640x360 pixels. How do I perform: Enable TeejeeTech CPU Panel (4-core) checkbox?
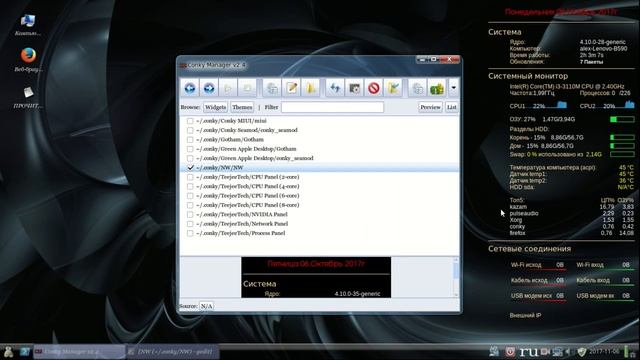(x=190, y=187)
